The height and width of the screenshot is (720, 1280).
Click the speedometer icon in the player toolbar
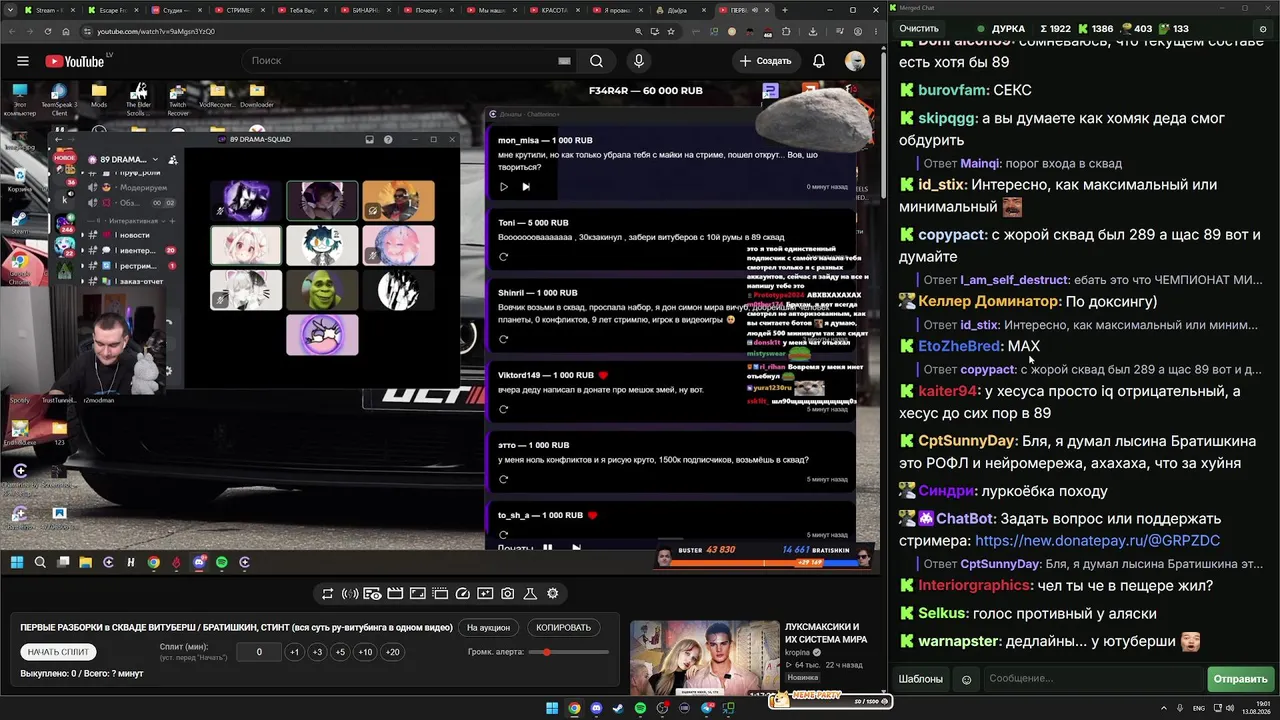(462, 594)
